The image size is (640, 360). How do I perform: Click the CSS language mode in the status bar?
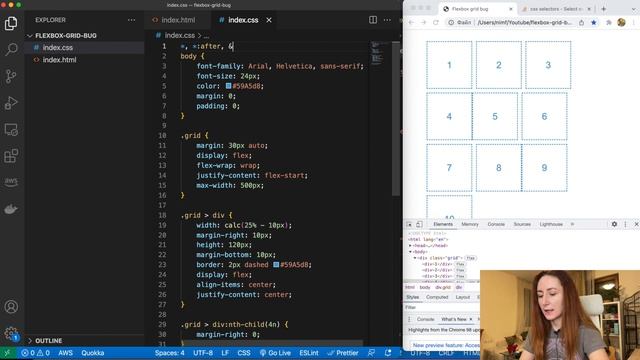(244, 353)
